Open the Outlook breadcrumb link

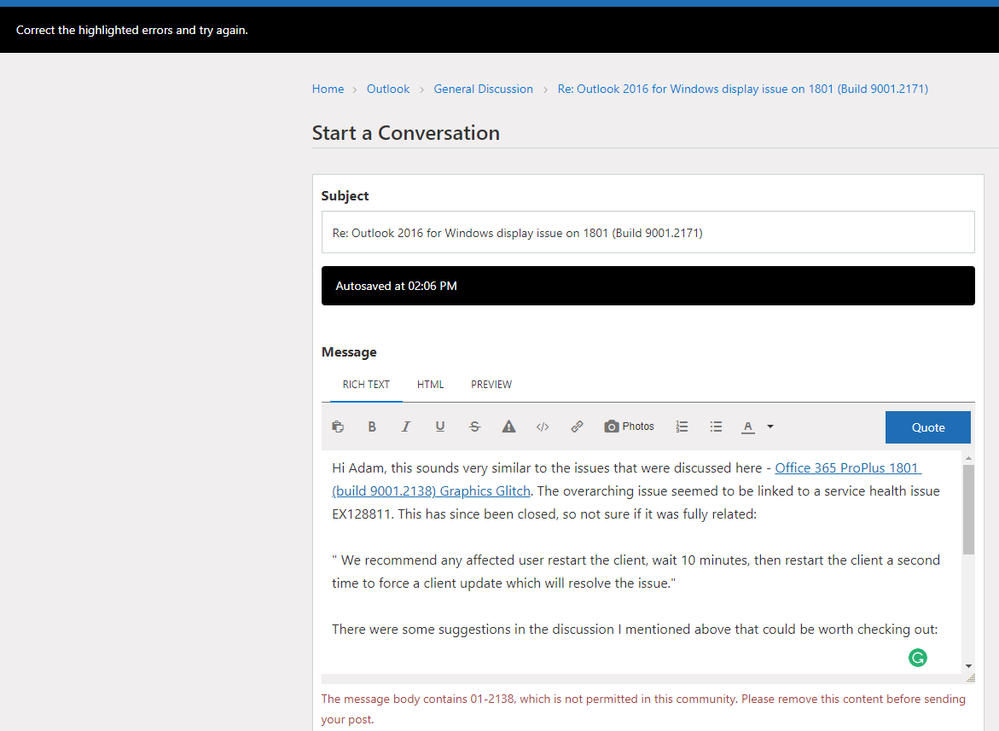[x=388, y=89]
